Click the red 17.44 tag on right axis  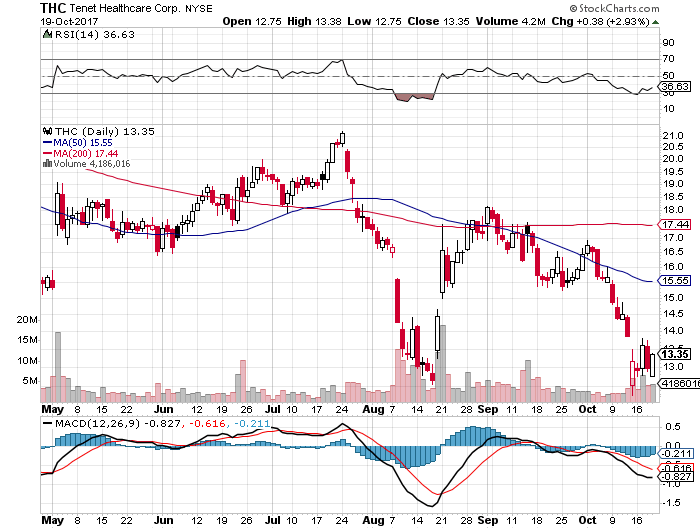675,226
